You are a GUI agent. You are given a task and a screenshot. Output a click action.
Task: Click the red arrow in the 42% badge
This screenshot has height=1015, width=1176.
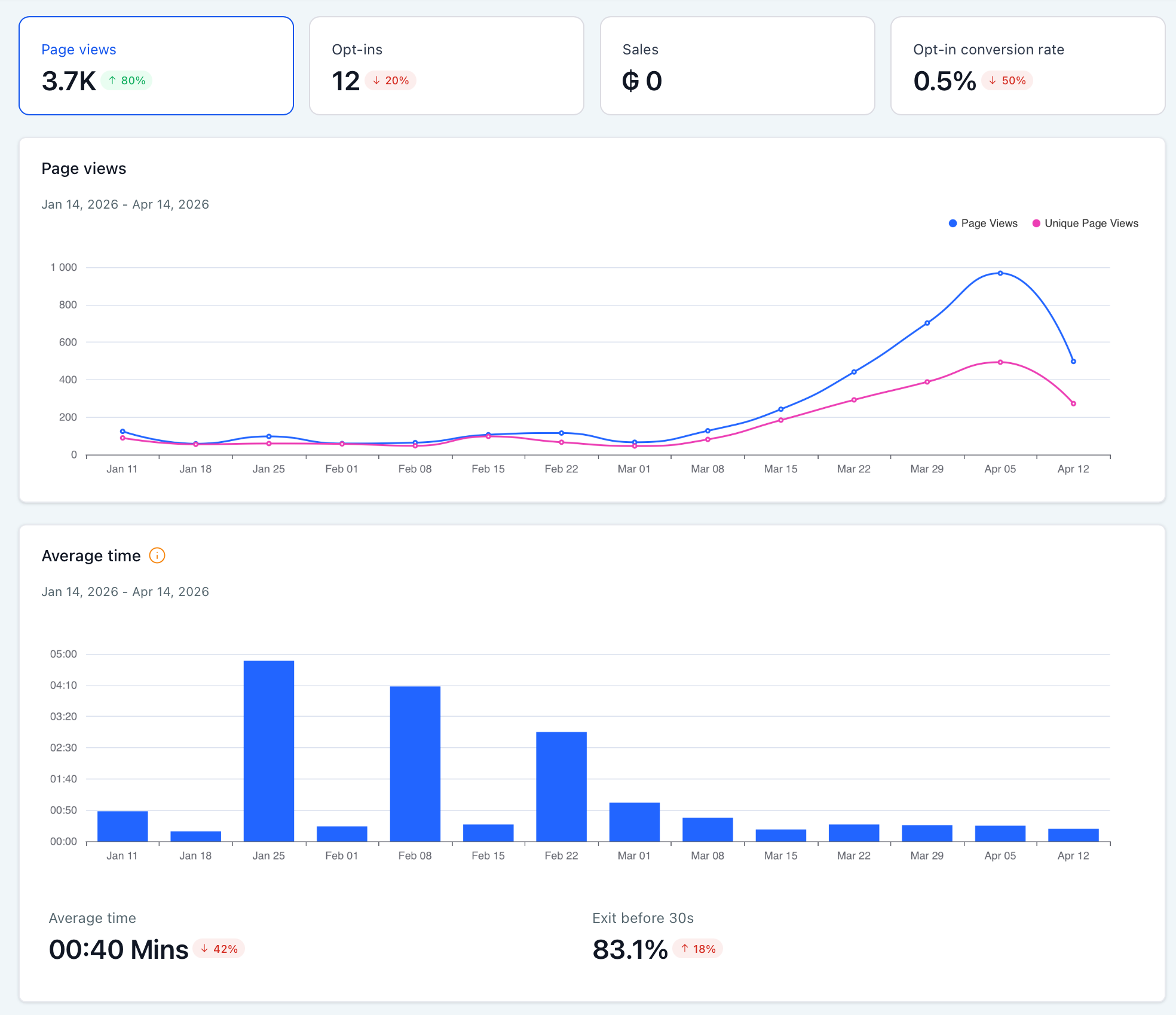pyautogui.click(x=205, y=949)
